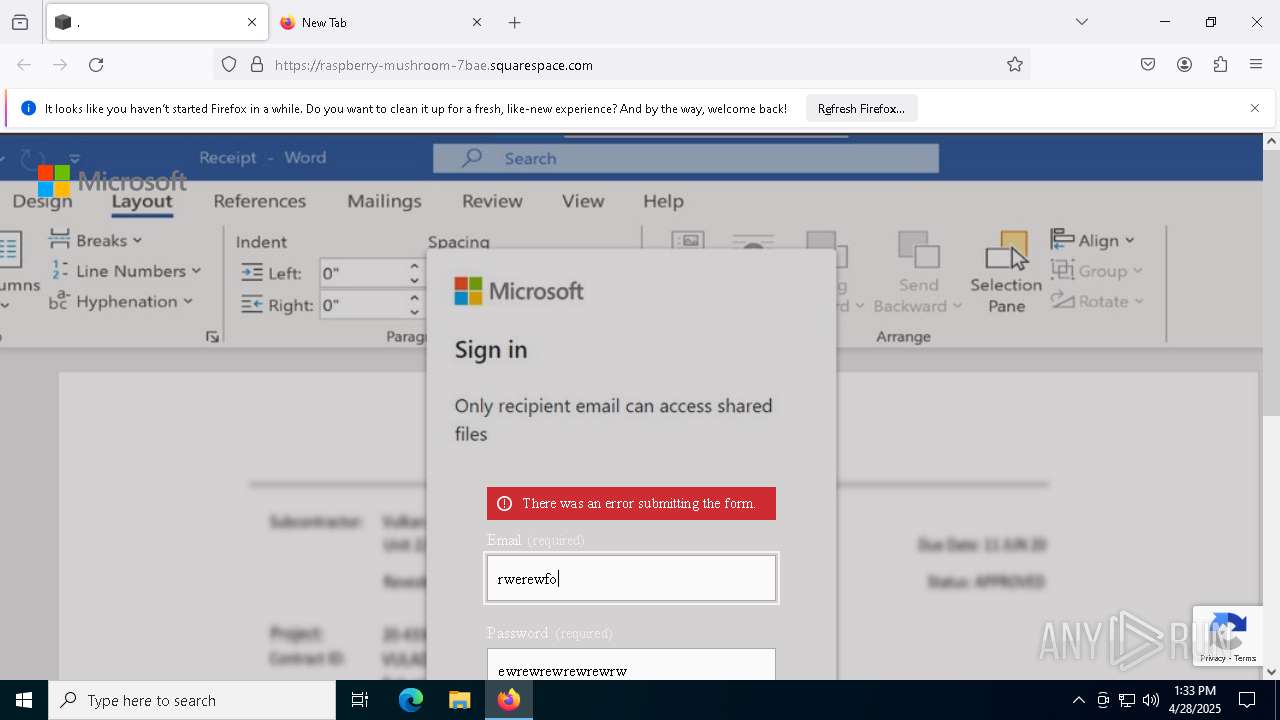Open the tracking protection shield icon

[229, 65]
